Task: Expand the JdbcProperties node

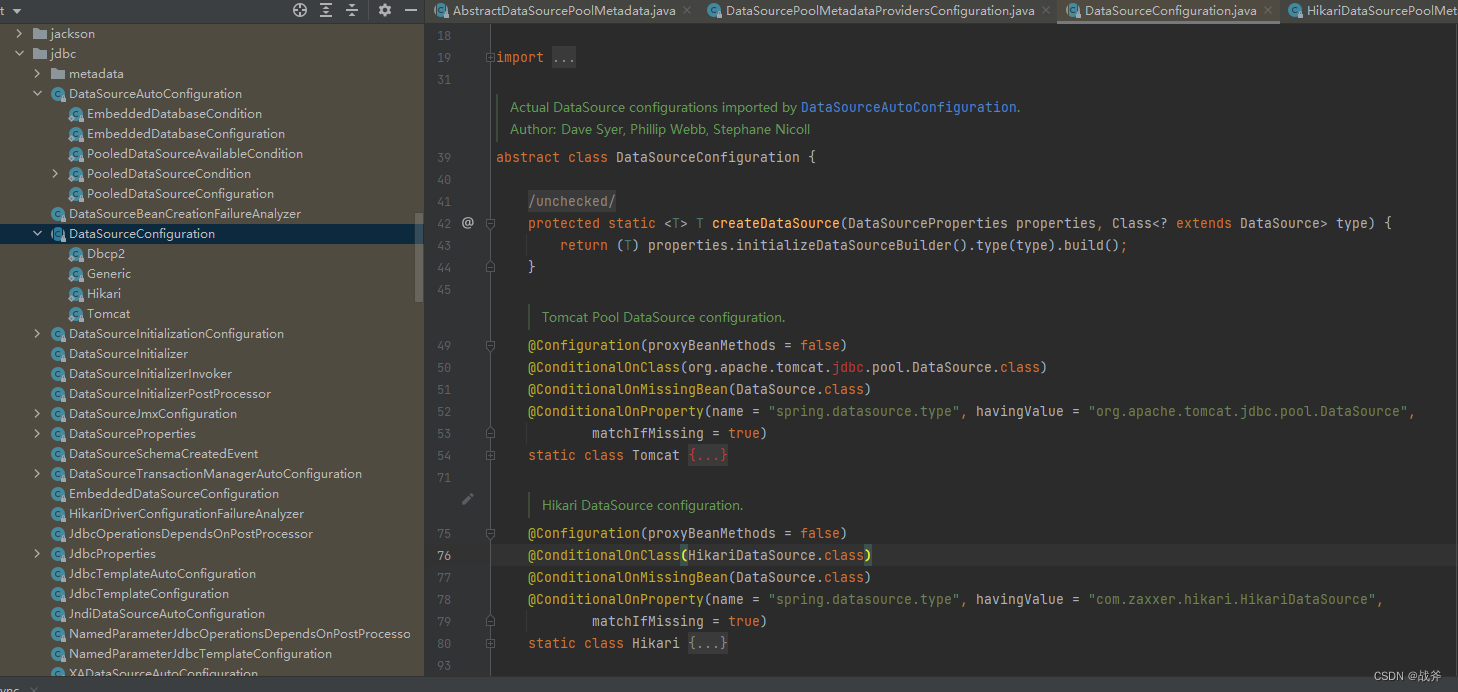Action: (37, 553)
